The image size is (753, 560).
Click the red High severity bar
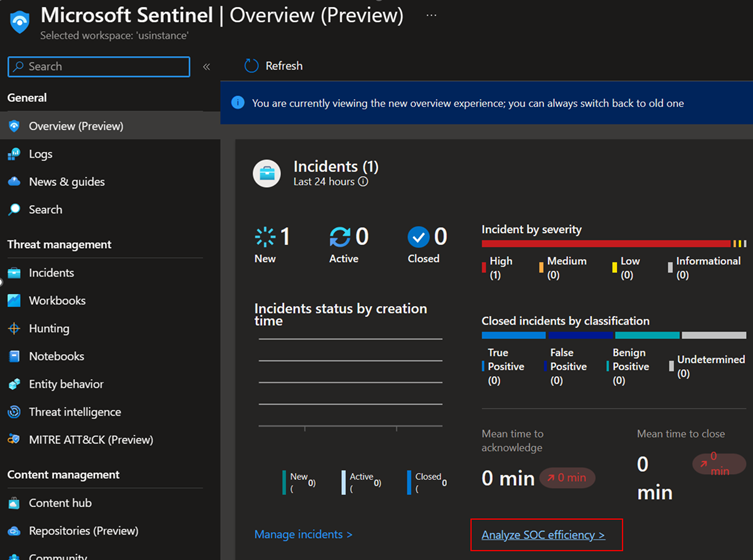605,243
